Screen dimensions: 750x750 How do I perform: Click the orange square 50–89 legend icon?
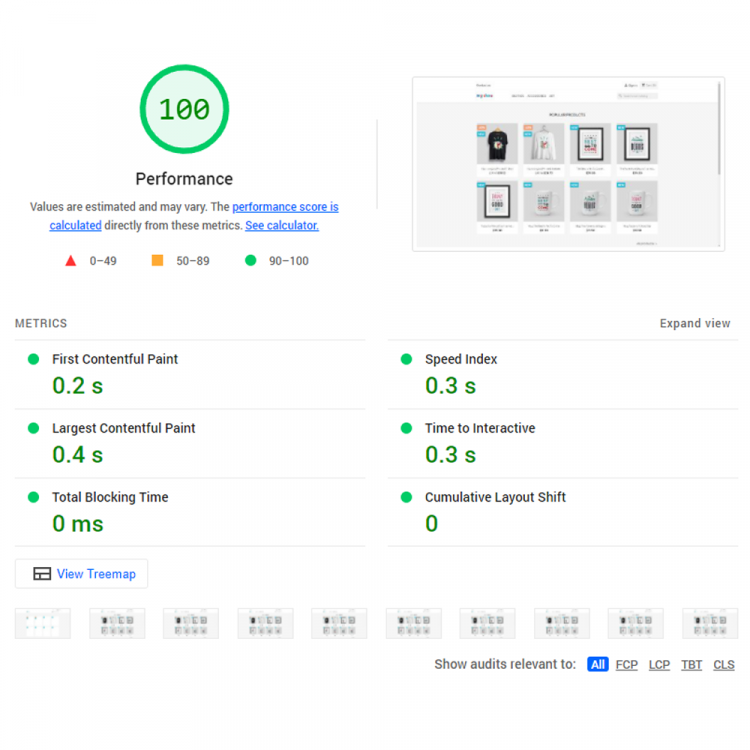click(157, 260)
